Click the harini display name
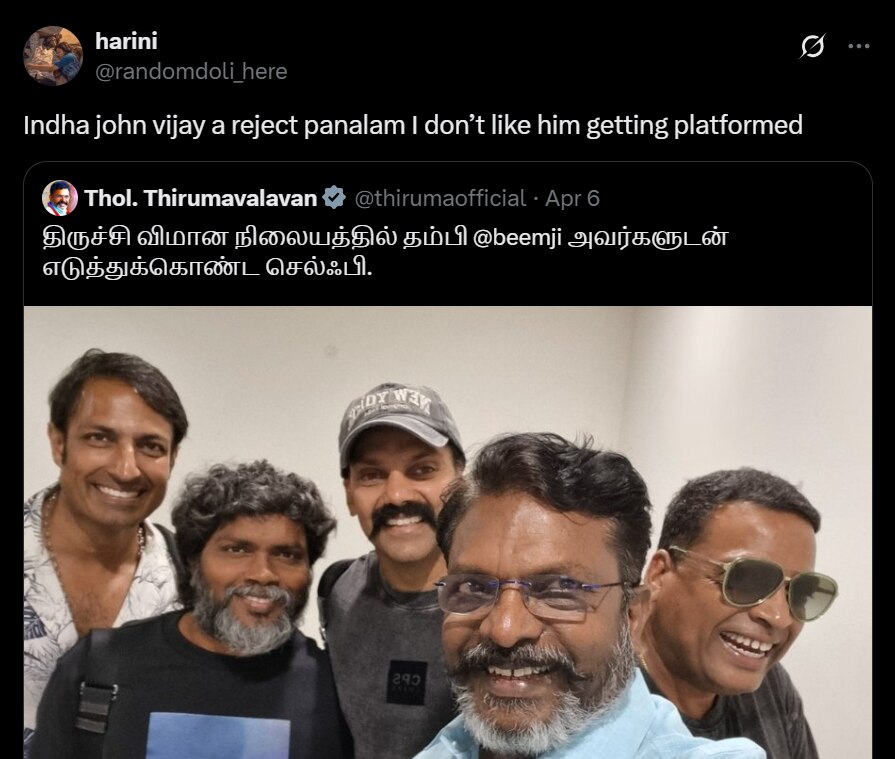 pos(126,41)
